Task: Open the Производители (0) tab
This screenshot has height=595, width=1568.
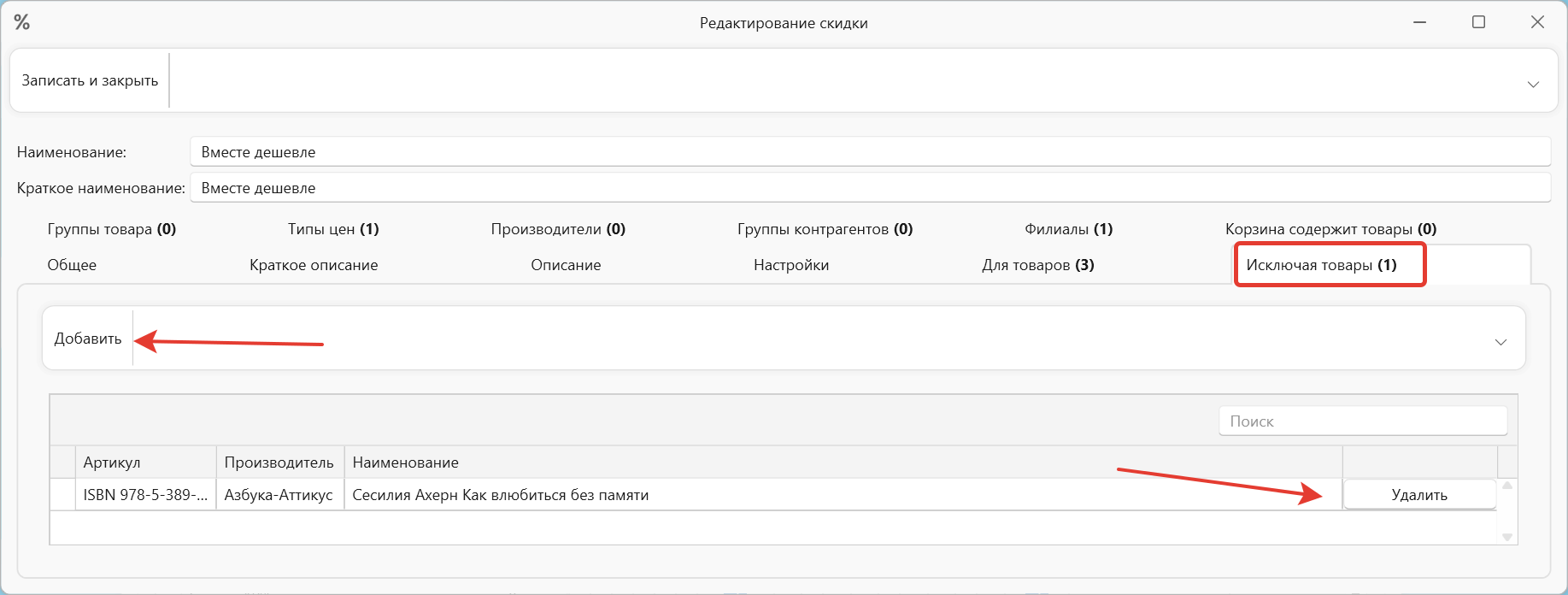Action: (x=559, y=229)
